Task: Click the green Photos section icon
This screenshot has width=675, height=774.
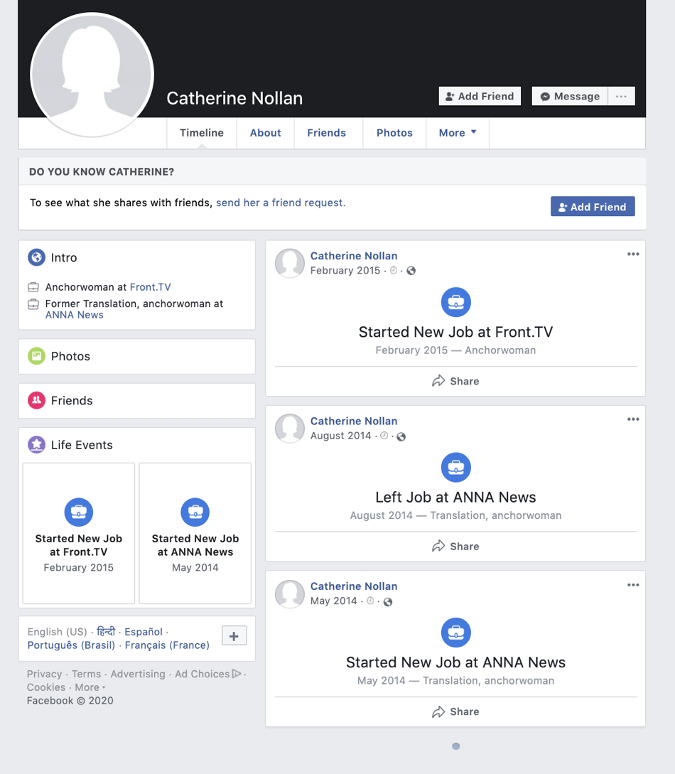Action: pyautogui.click(x=37, y=356)
